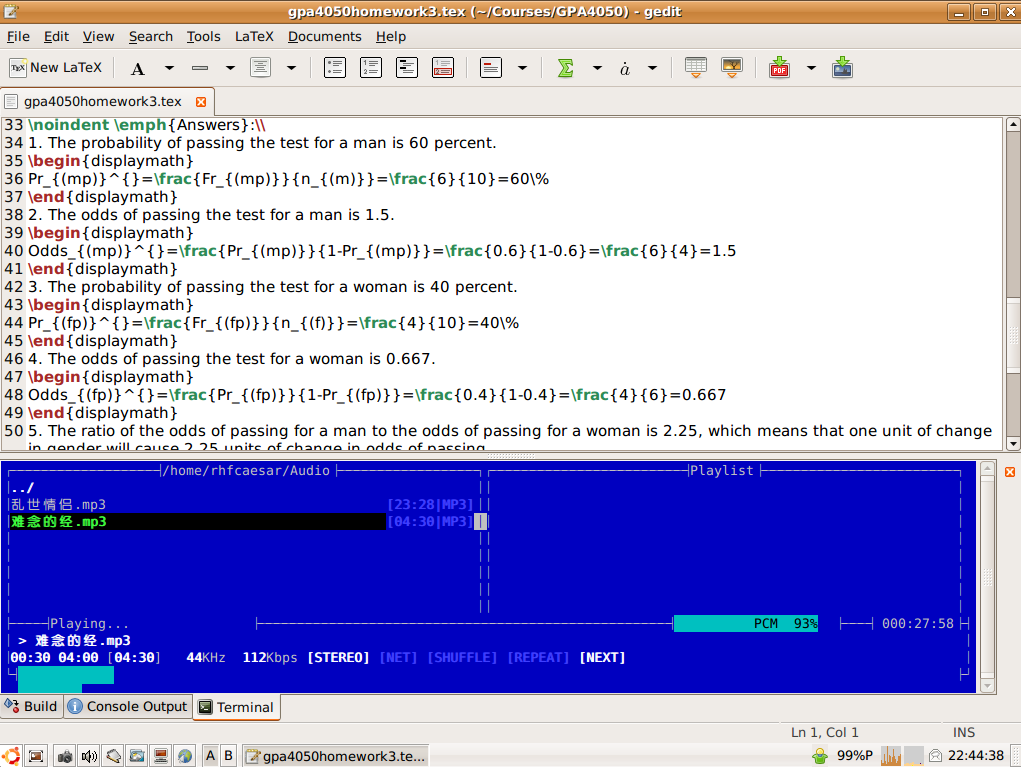Insert list item with red highlight icon
Image resolution: width=1021 pixels, height=767 pixels.
coord(443,68)
